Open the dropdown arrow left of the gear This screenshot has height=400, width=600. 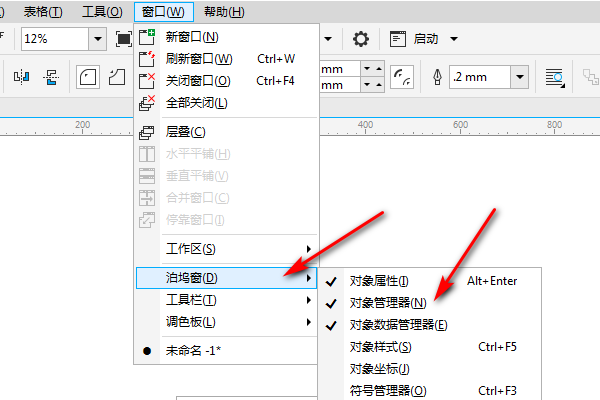[x=328, y=39]
